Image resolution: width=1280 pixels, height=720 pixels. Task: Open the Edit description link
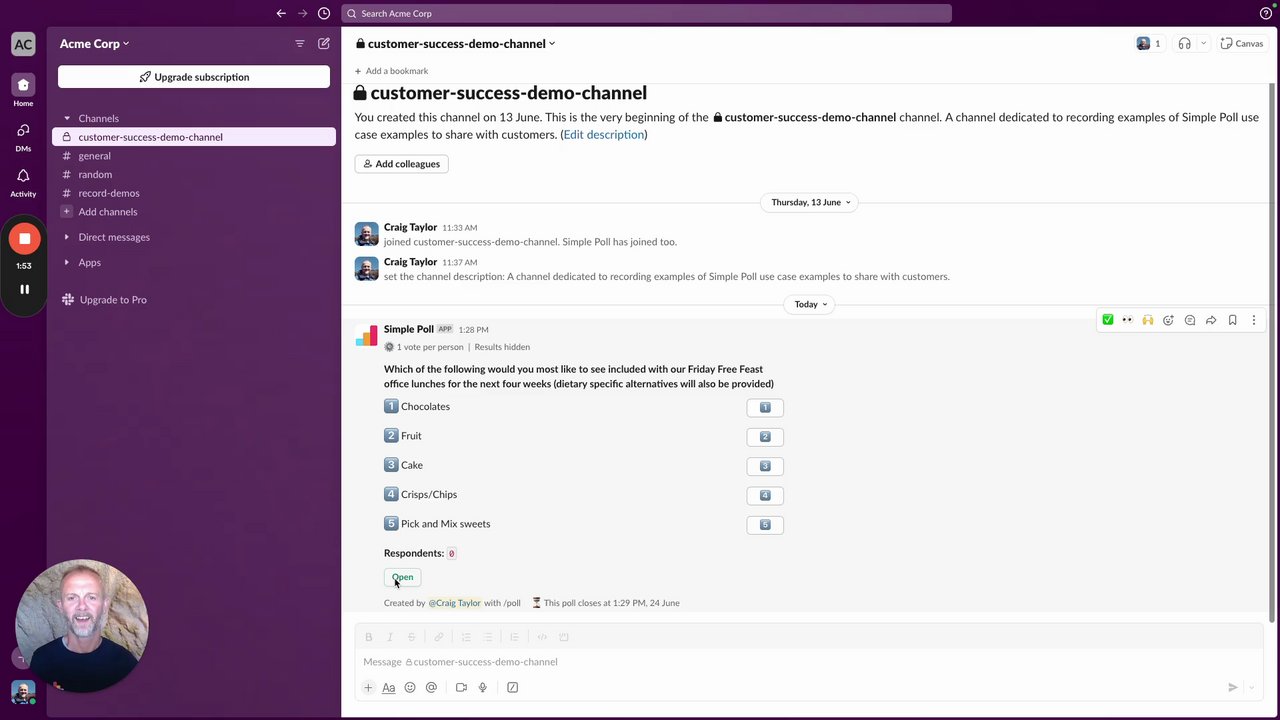[x=603, y=134]
